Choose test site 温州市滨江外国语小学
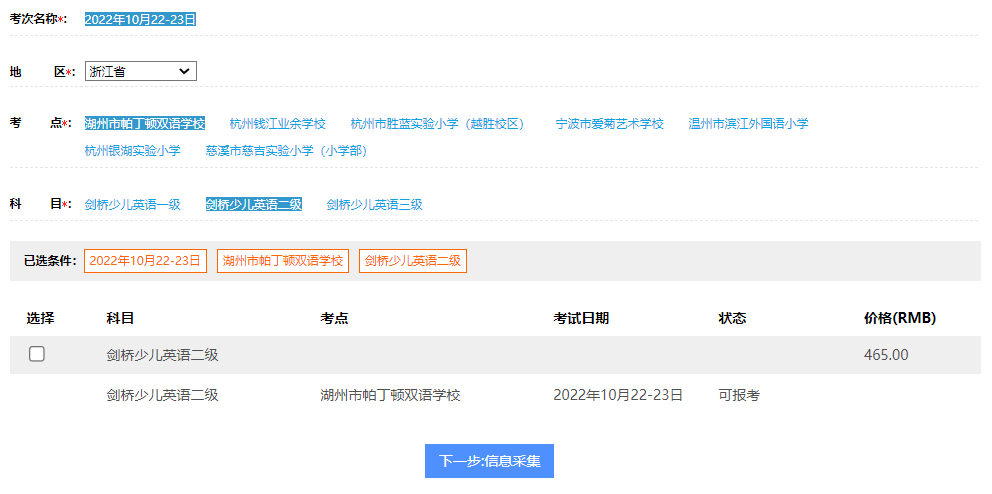The width and height of the screenshot is (992, 494). click(x=748, y=123)
